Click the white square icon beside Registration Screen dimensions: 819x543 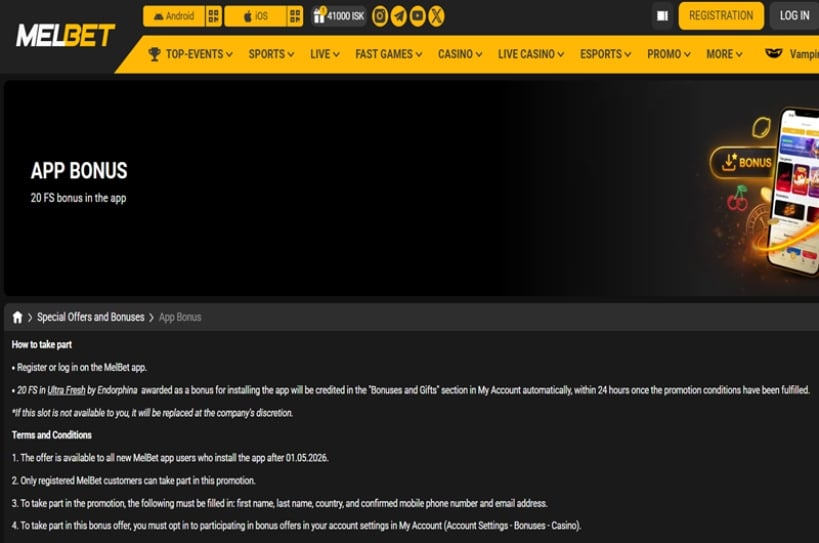pyautogui.click(x=662, y=16)
